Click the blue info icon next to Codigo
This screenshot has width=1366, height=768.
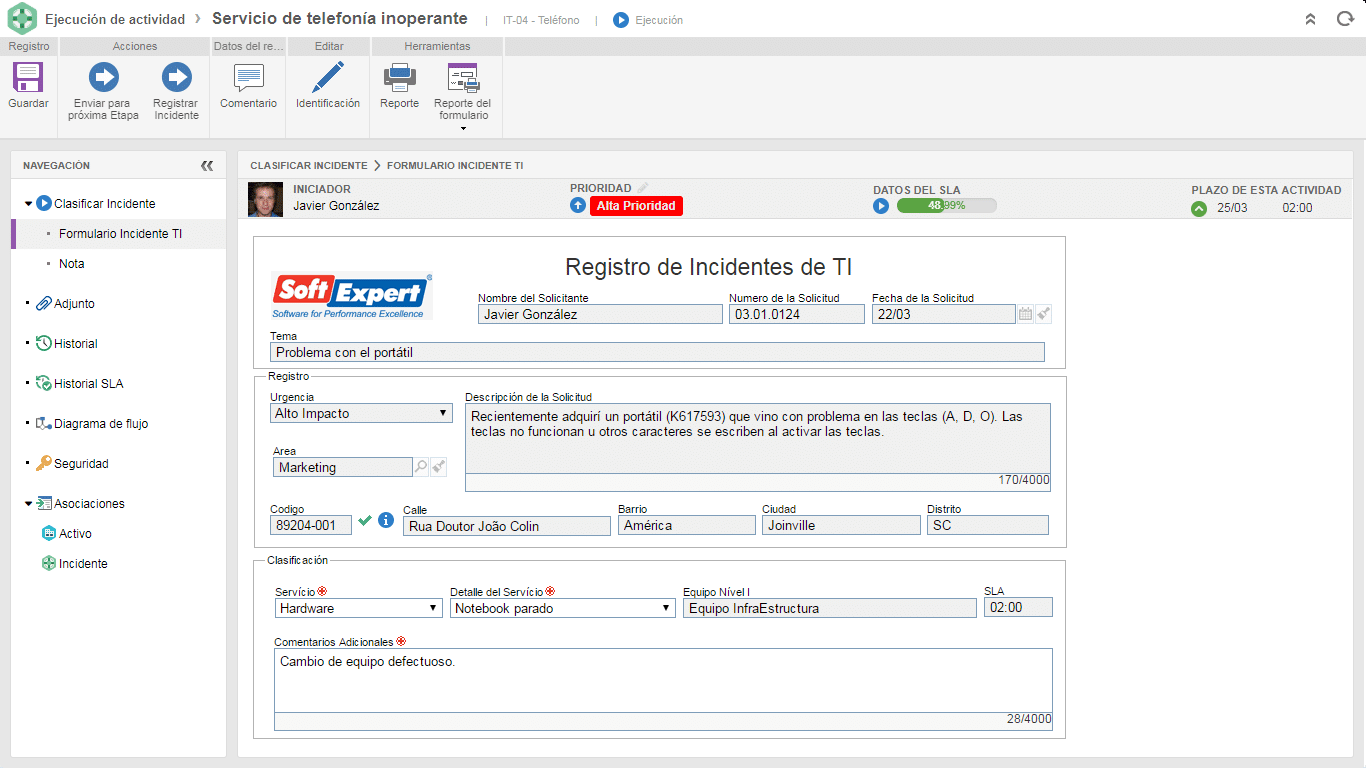click(386, 520)
